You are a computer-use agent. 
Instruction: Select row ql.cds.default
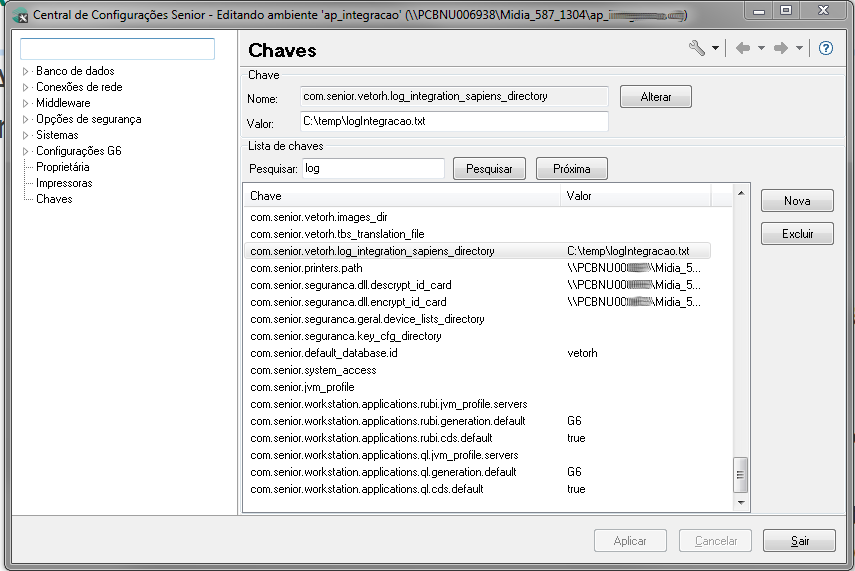477,489
